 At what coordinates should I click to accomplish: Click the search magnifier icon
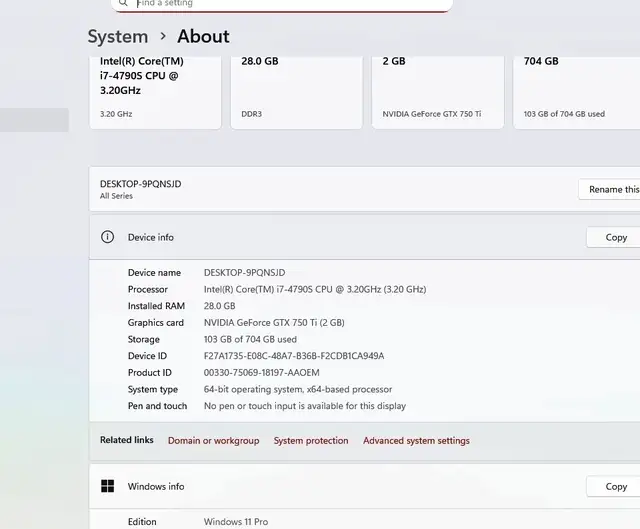123,3
